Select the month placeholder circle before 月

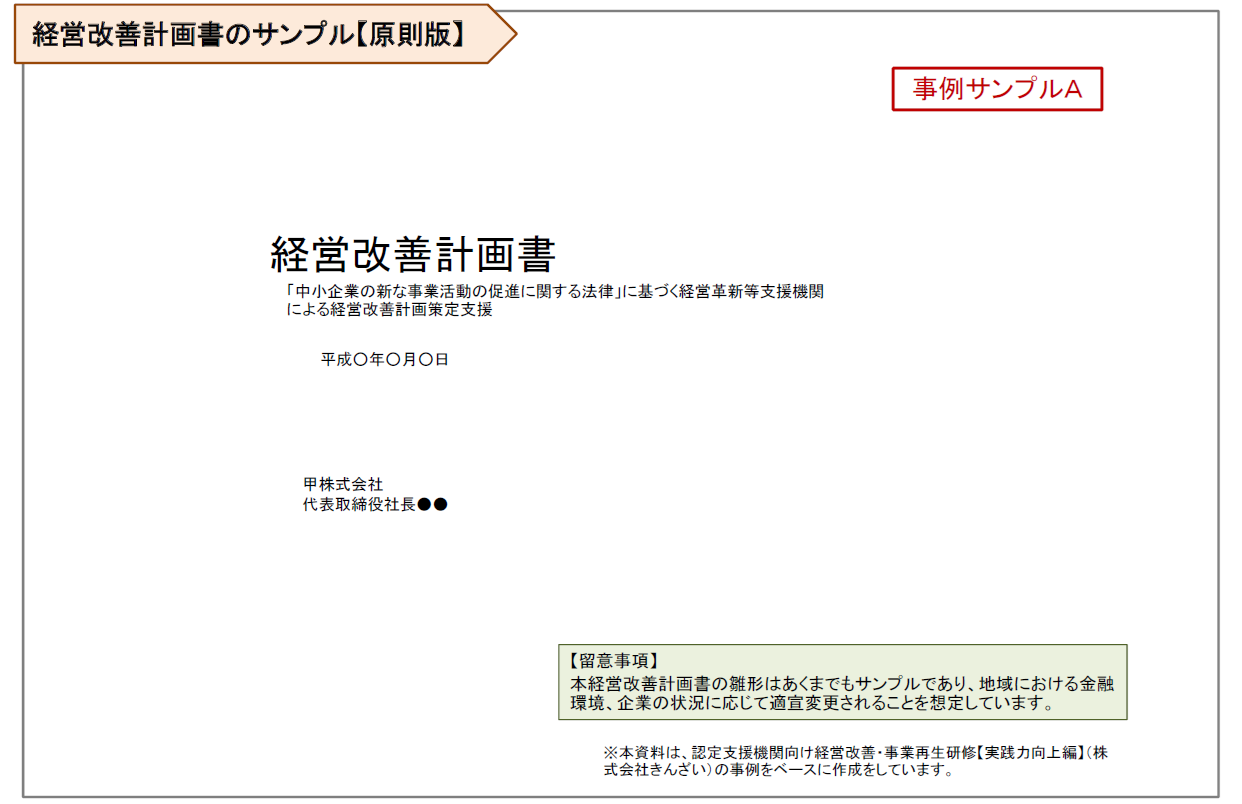coord(393,360)
